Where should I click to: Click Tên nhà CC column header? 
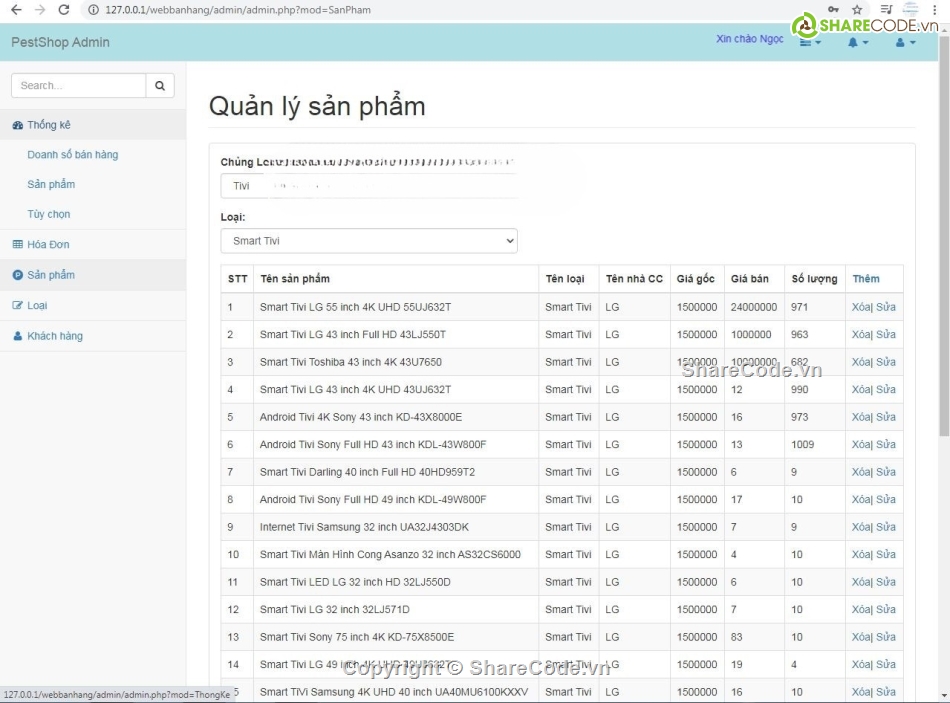pyautogui.click(x=634, y=279)
